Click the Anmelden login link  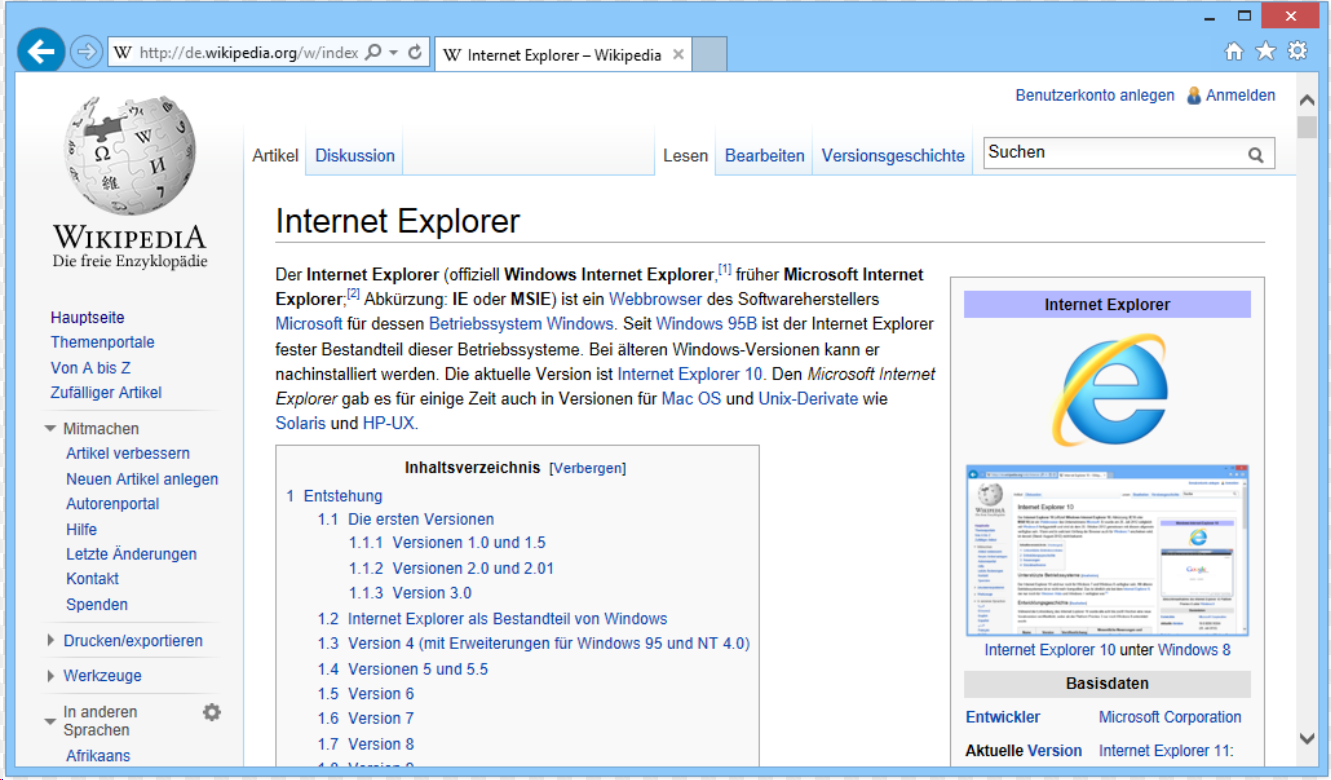pos(1241,96)
